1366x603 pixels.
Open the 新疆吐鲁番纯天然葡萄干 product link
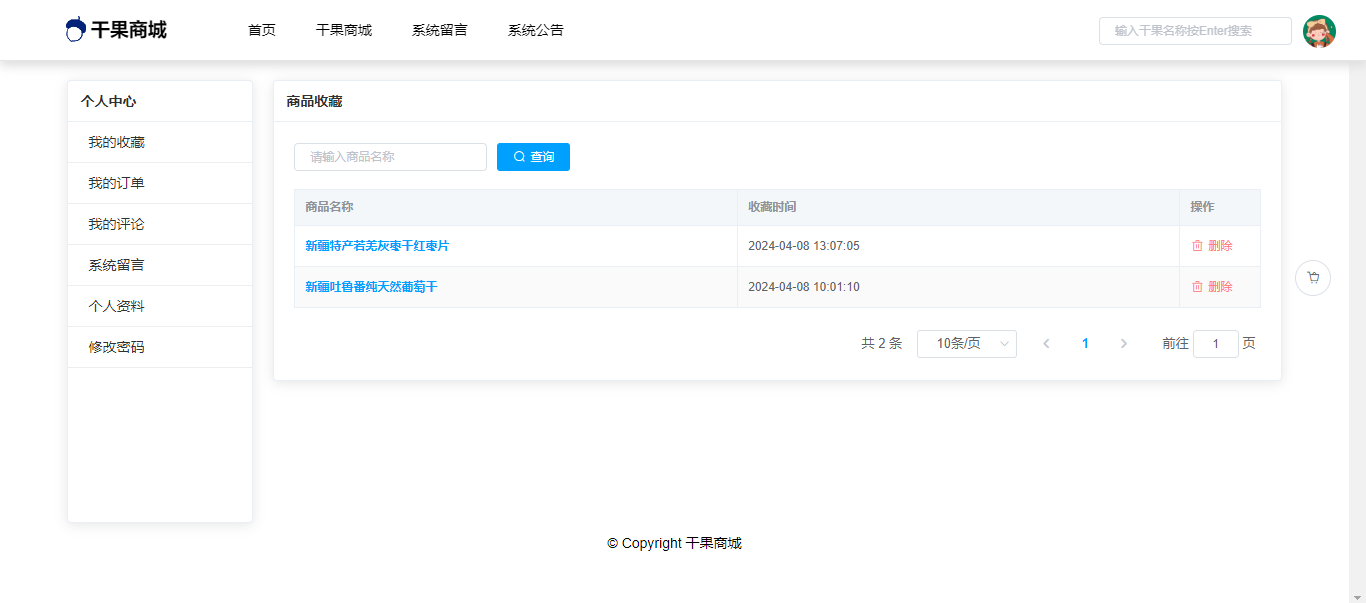coord(371,287)
